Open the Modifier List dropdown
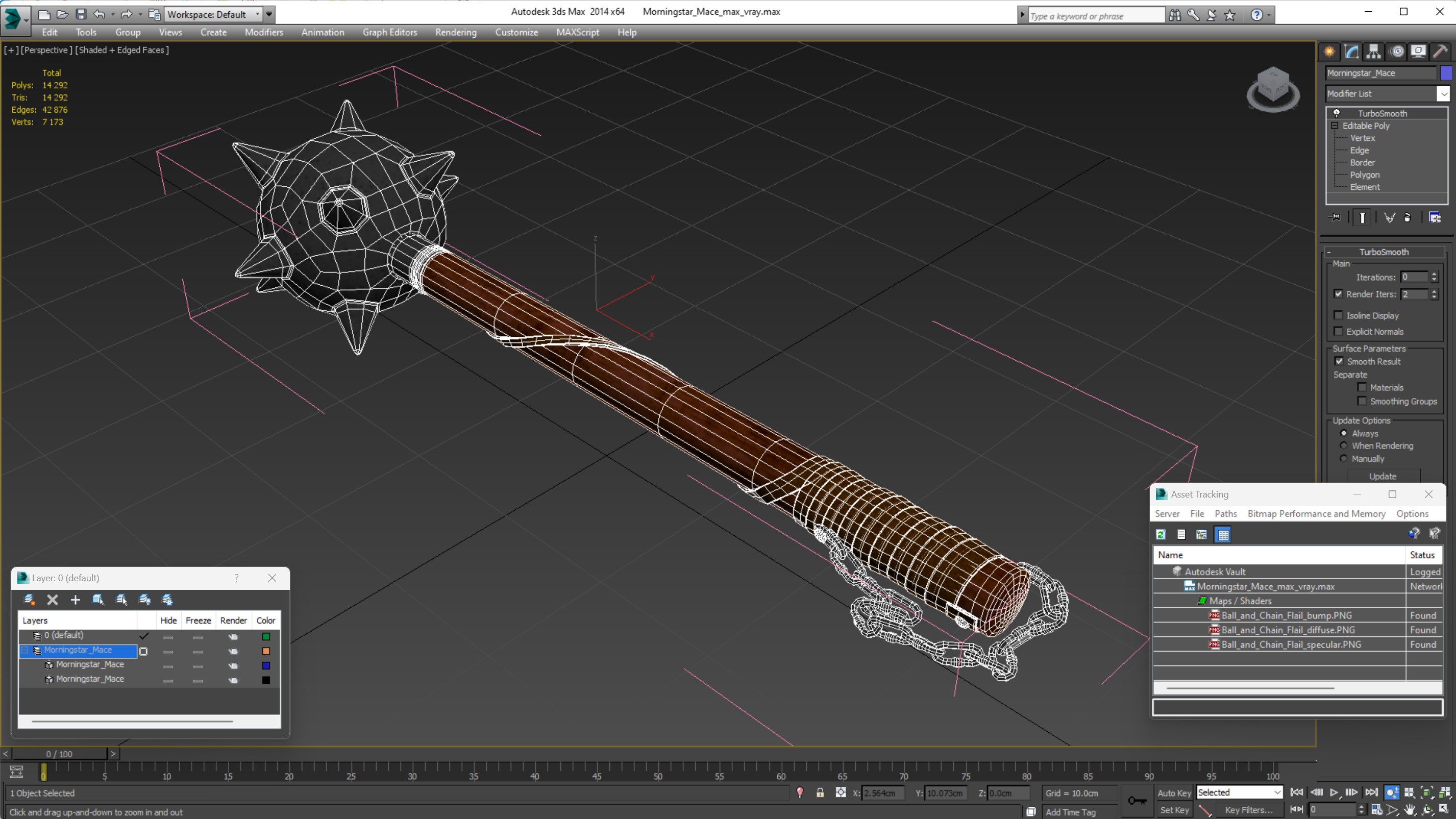This screenshot has height=819, width=1456. click(x=1443, y=94)
